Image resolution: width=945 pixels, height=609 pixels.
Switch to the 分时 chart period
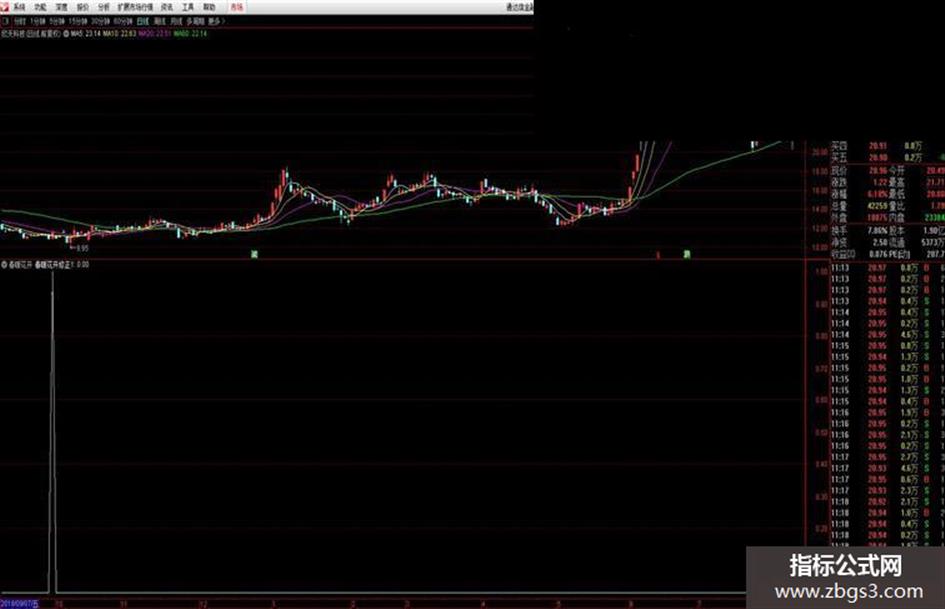(x=20, y=21)
